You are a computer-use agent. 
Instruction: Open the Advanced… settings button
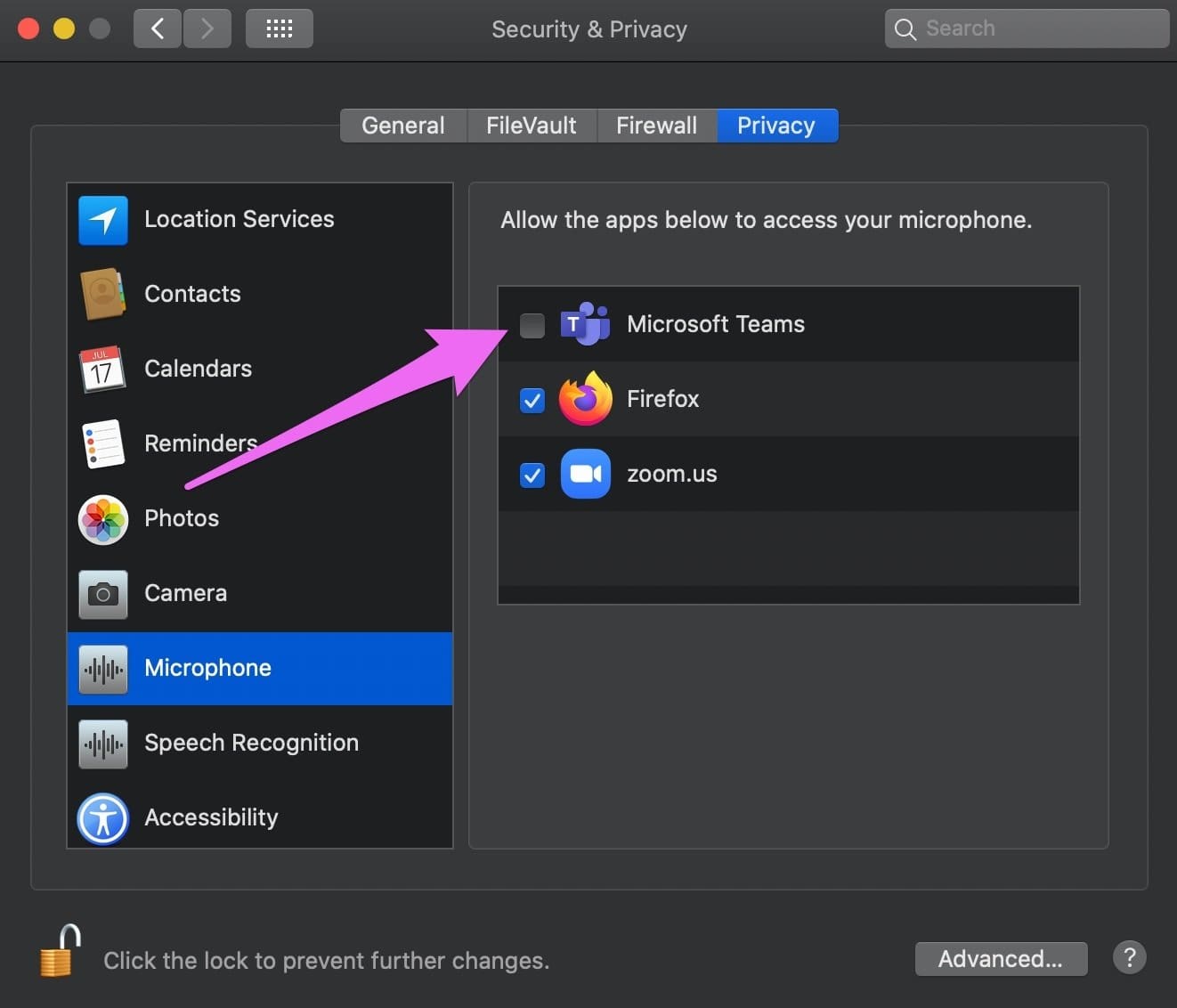pyautogui.click(x=1001, y=959)
